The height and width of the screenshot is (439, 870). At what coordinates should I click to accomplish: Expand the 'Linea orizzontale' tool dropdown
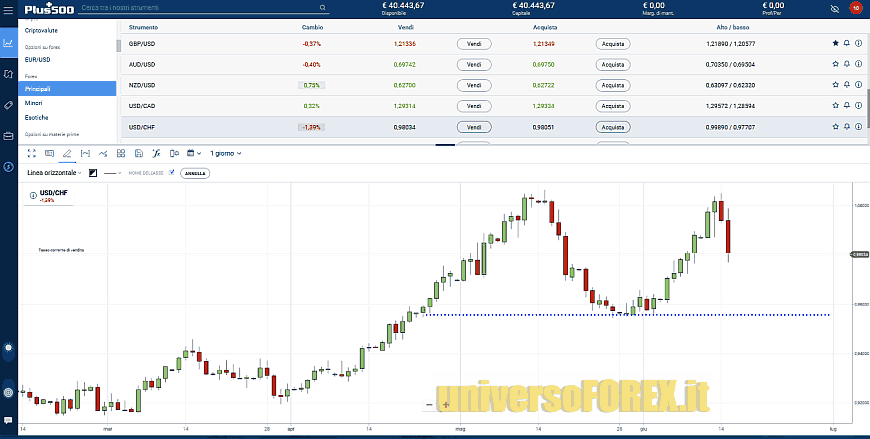[x=54, y=173]
